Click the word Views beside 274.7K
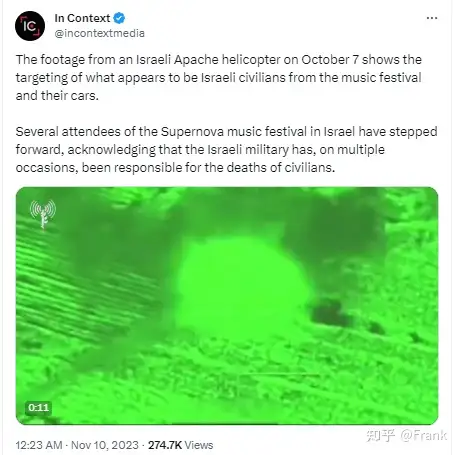This screenshot has width=459, height=455. [x=199, y=445]
